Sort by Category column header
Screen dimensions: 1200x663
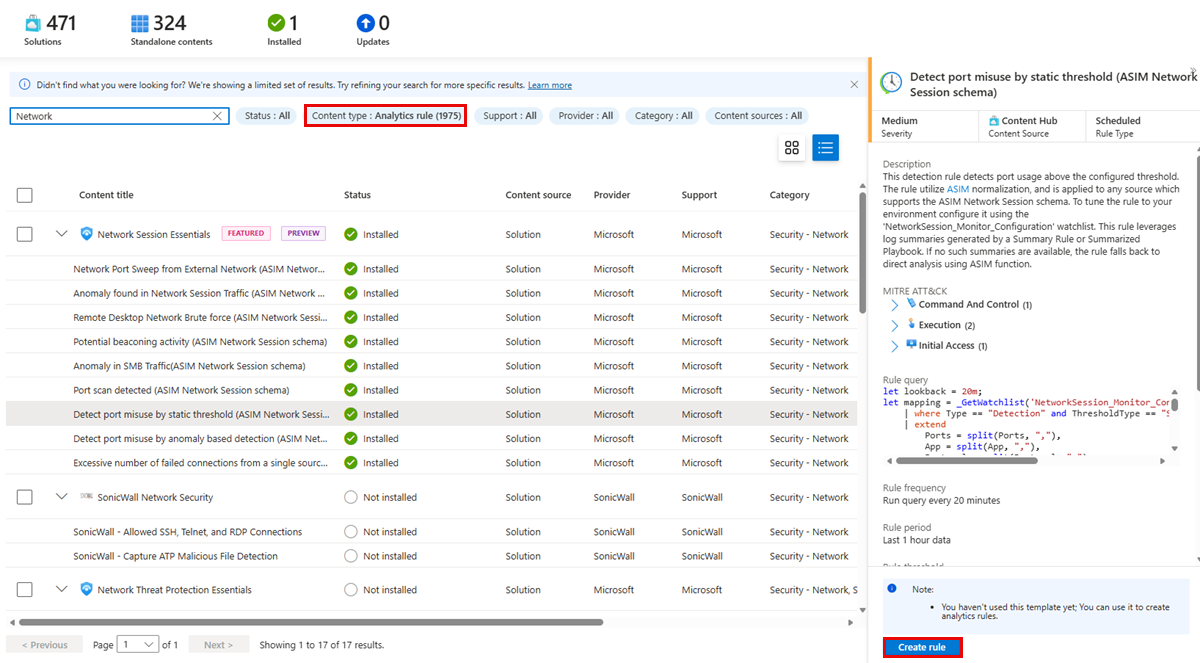click(x=790, y=195)
